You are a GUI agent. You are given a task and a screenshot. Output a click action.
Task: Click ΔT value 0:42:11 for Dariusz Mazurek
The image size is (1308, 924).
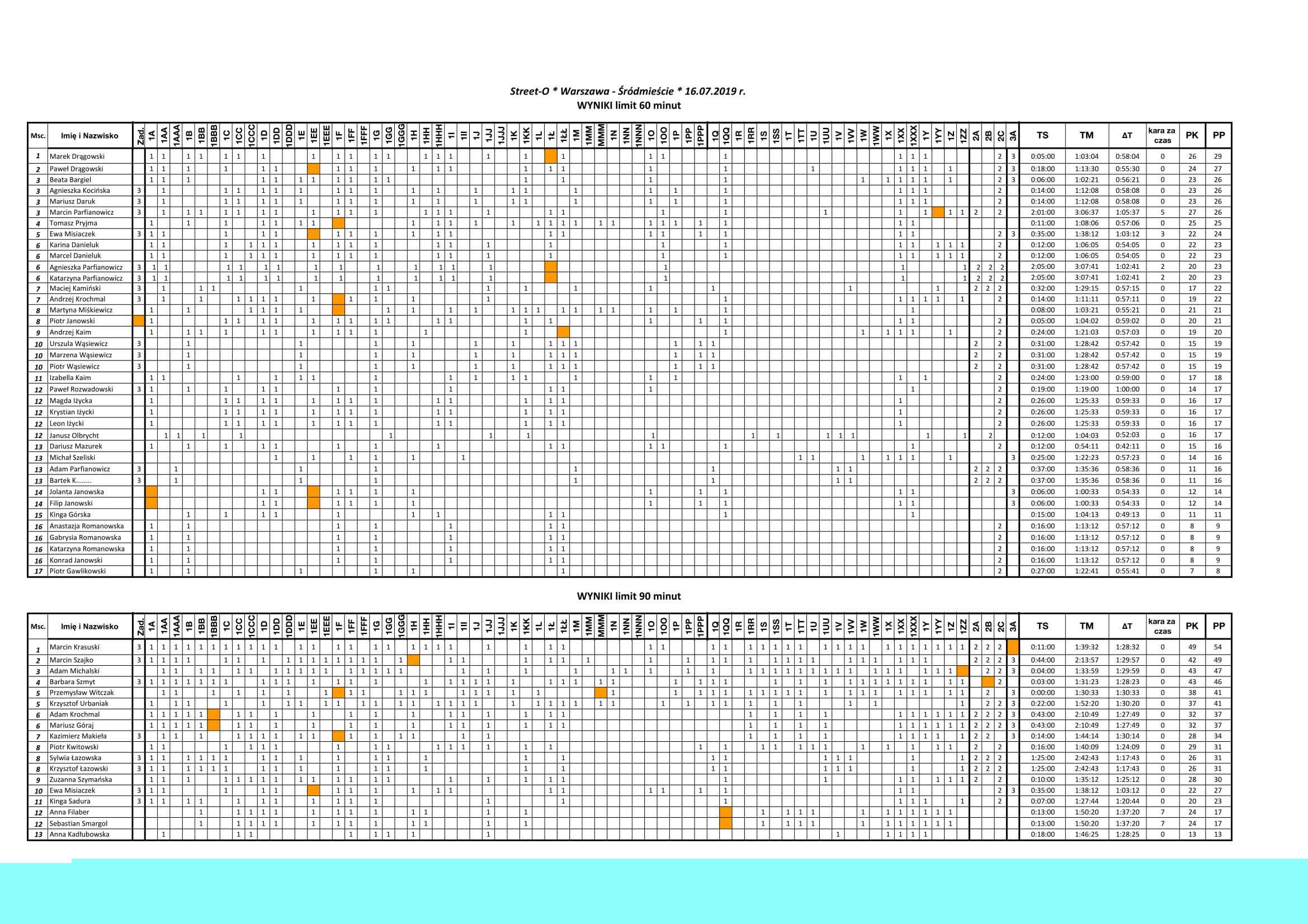click(x=1127, y=446)
